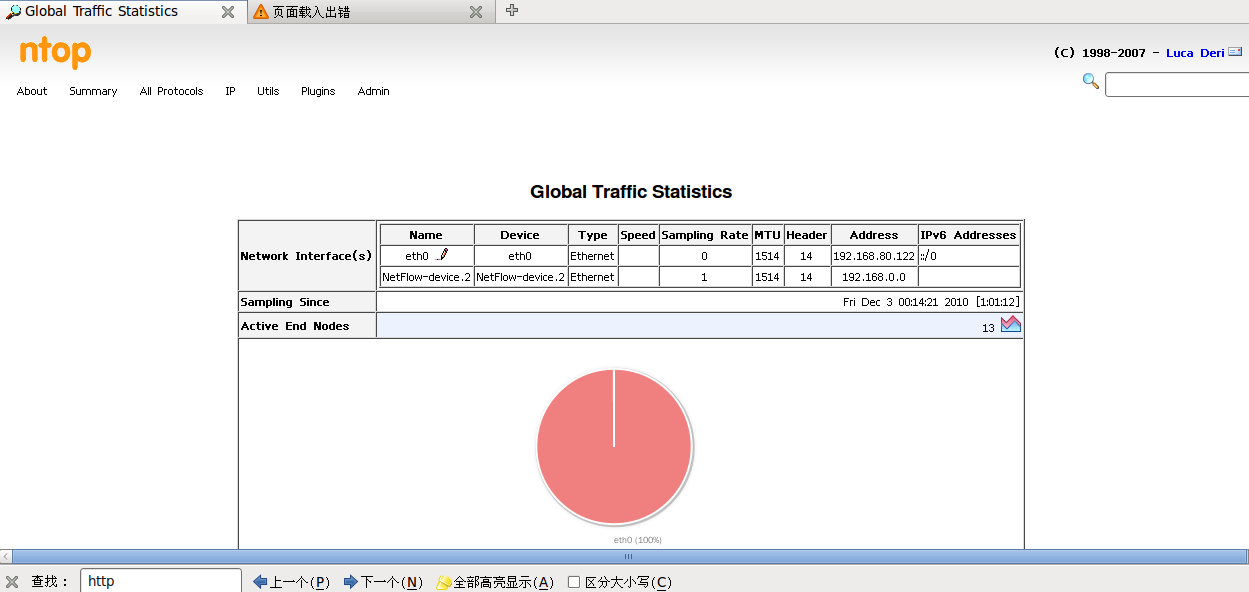Click the ntop logo

pos(55,52)
